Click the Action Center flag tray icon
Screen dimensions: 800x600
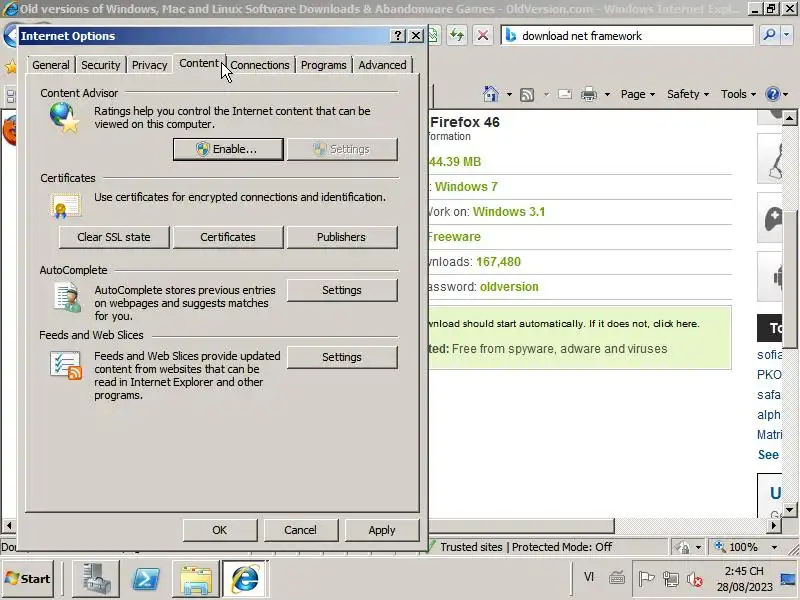[x=646, y=579]
